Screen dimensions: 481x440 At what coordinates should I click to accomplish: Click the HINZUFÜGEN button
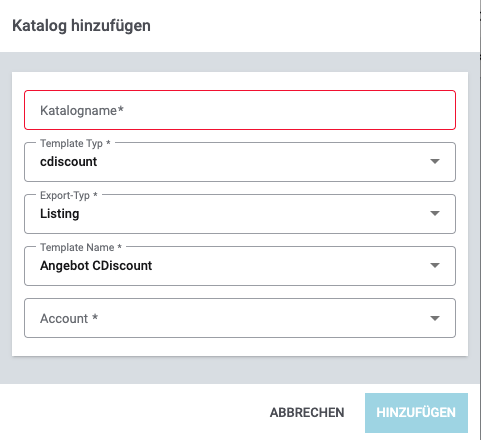click(x=416, y=413)
